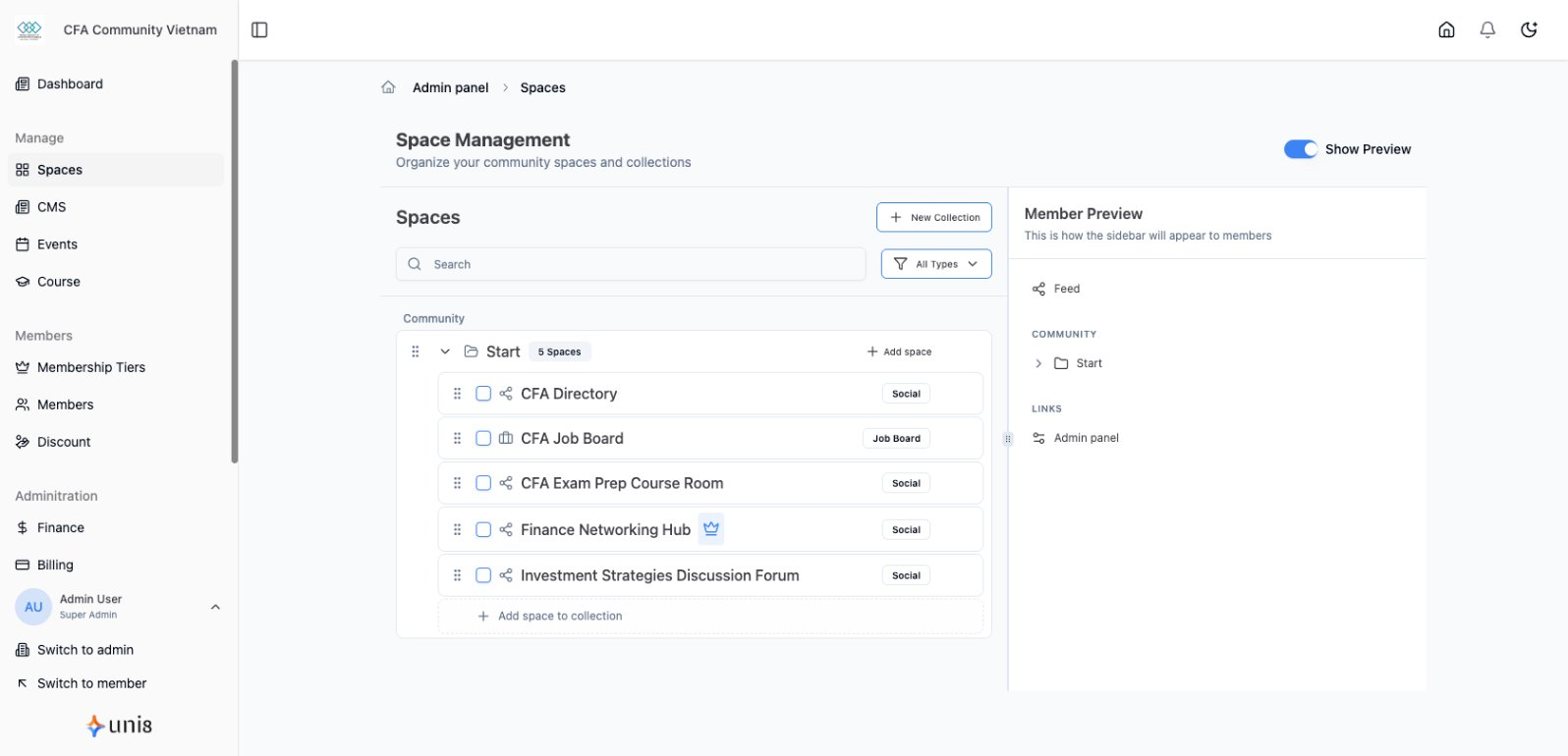The height and width of the screenshot is (756, 1568).
Task: Click the 5 Spaces count badge
Action: tap(560, 351)
